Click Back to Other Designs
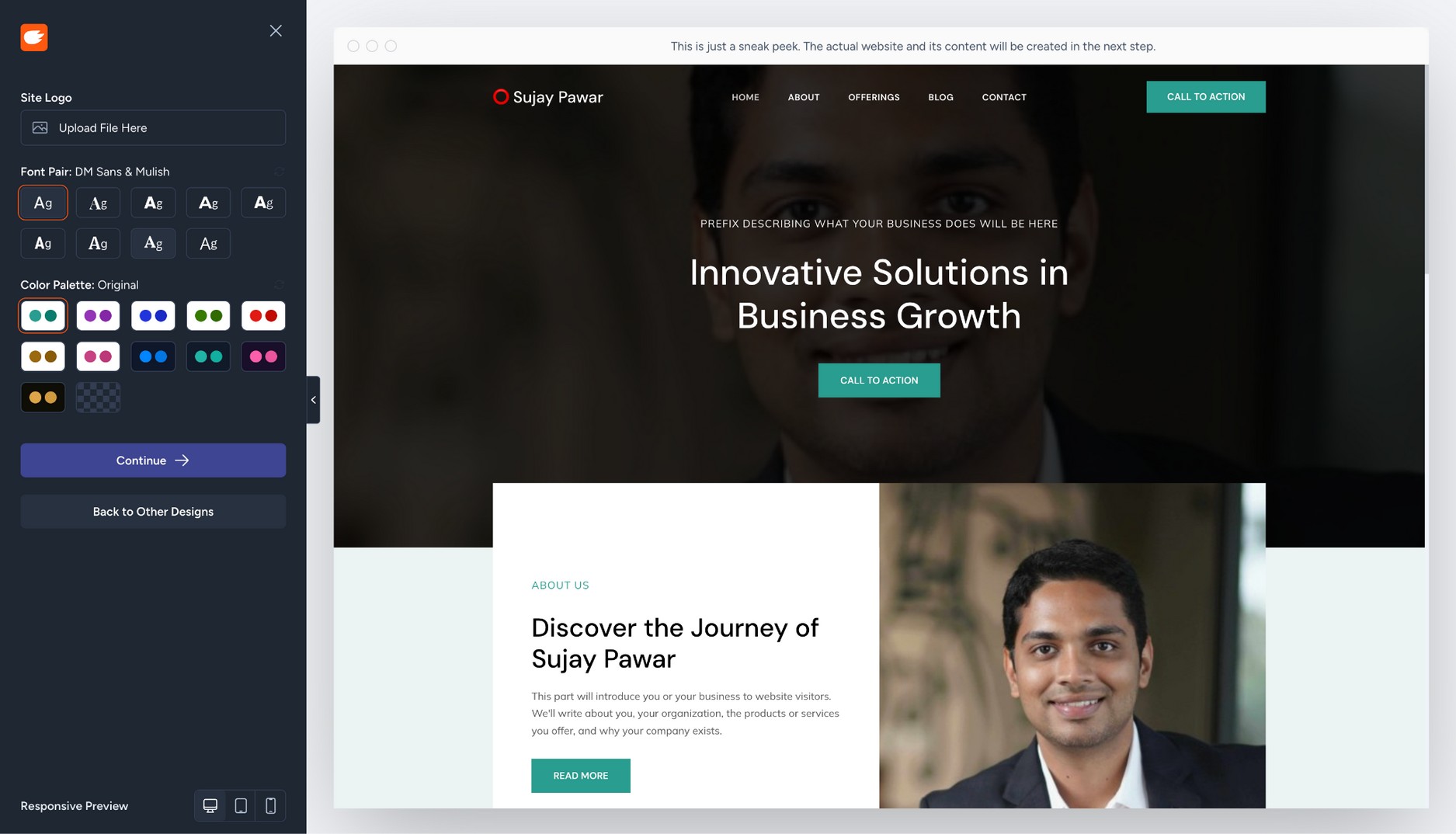Image resolution: width=1456 pixels, height=834 pixels. pyautogui.click(x=153, y=512)
